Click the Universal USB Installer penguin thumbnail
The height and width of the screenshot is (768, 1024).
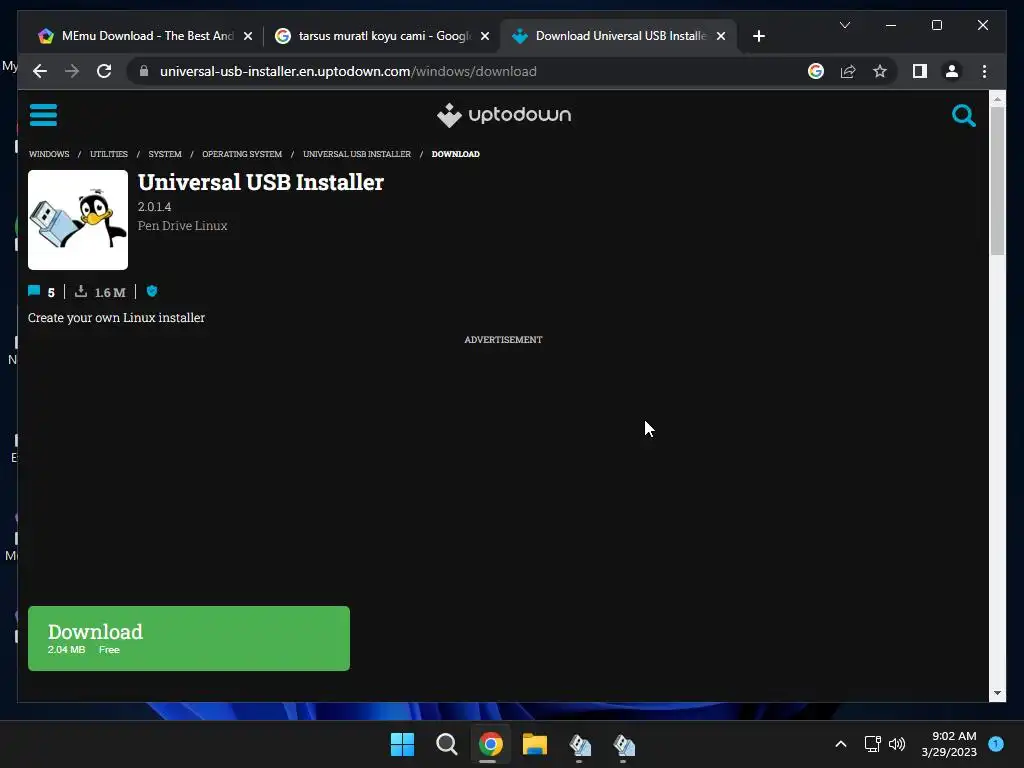coord(78,220)
